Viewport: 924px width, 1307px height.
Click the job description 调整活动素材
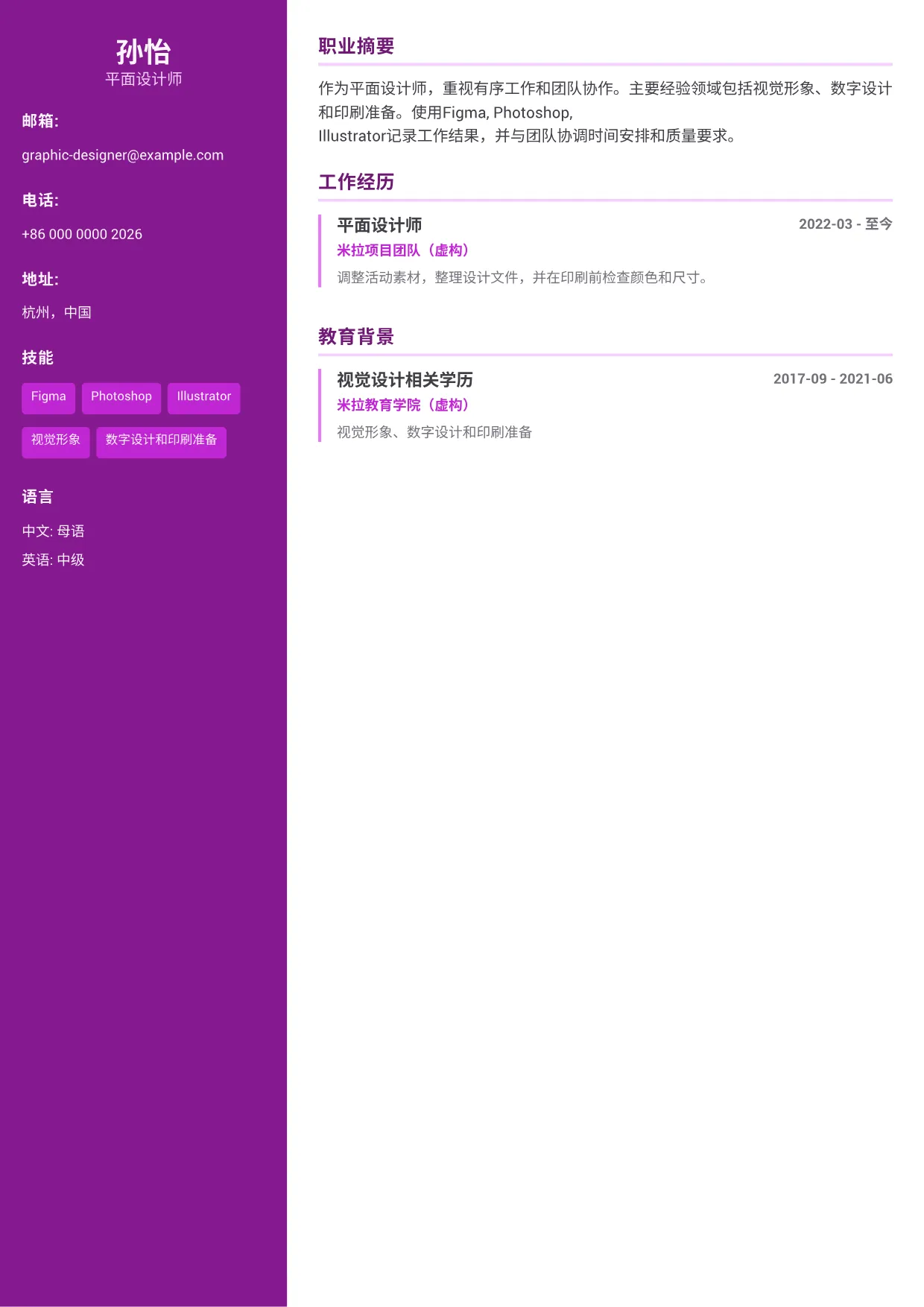tap(522, 277)
